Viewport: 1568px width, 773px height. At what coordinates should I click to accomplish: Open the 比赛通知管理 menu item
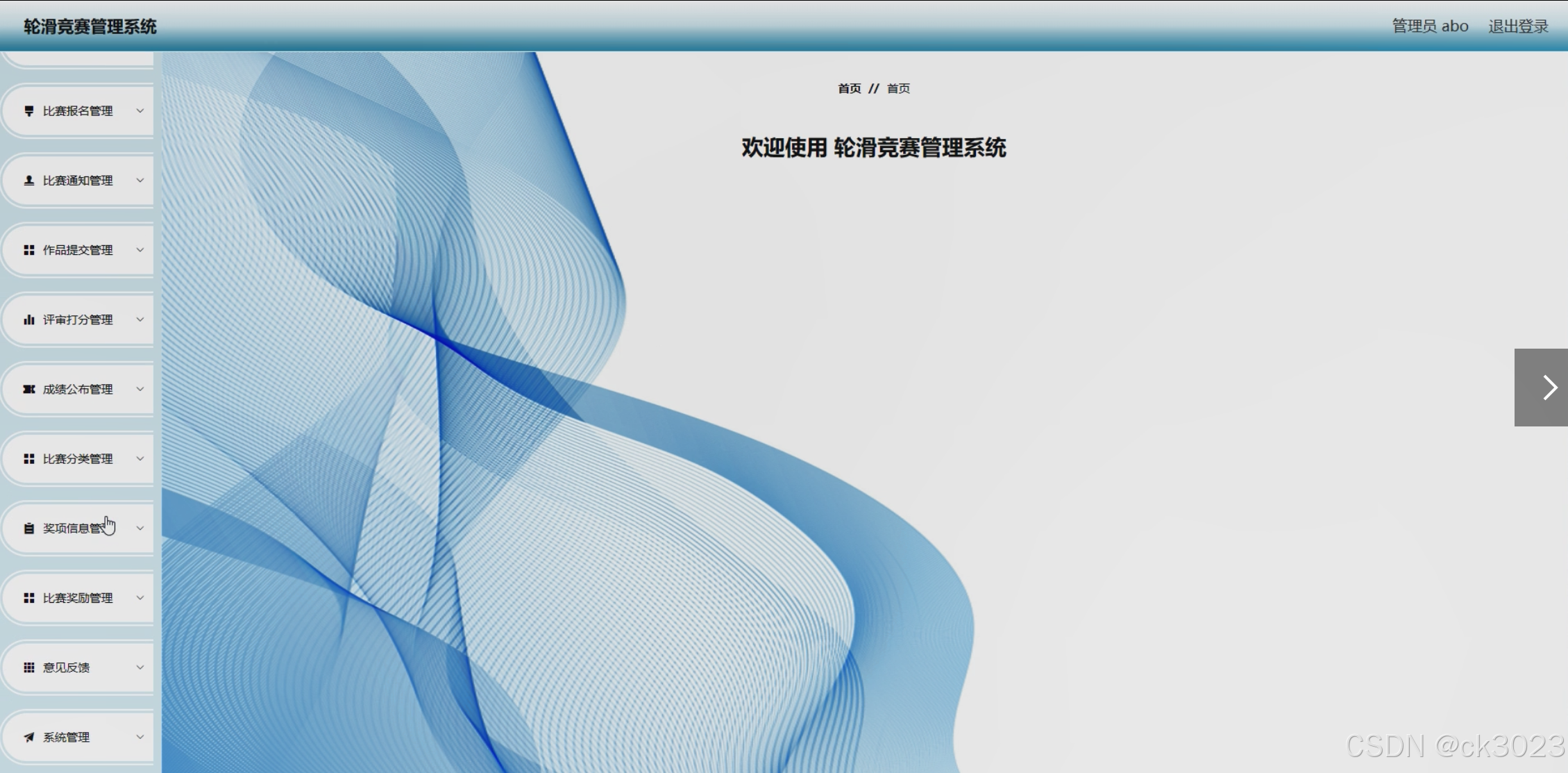point(78,181)
